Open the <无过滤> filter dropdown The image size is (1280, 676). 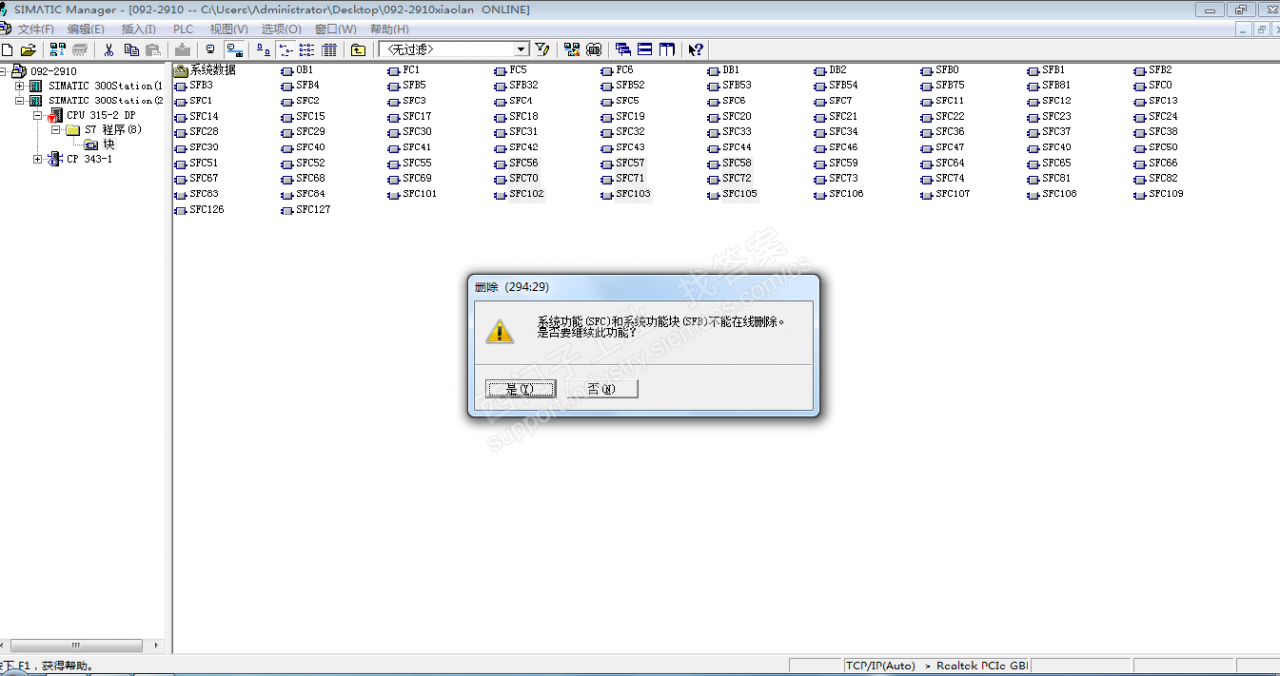pyautogui.click(x=521, y=49)
